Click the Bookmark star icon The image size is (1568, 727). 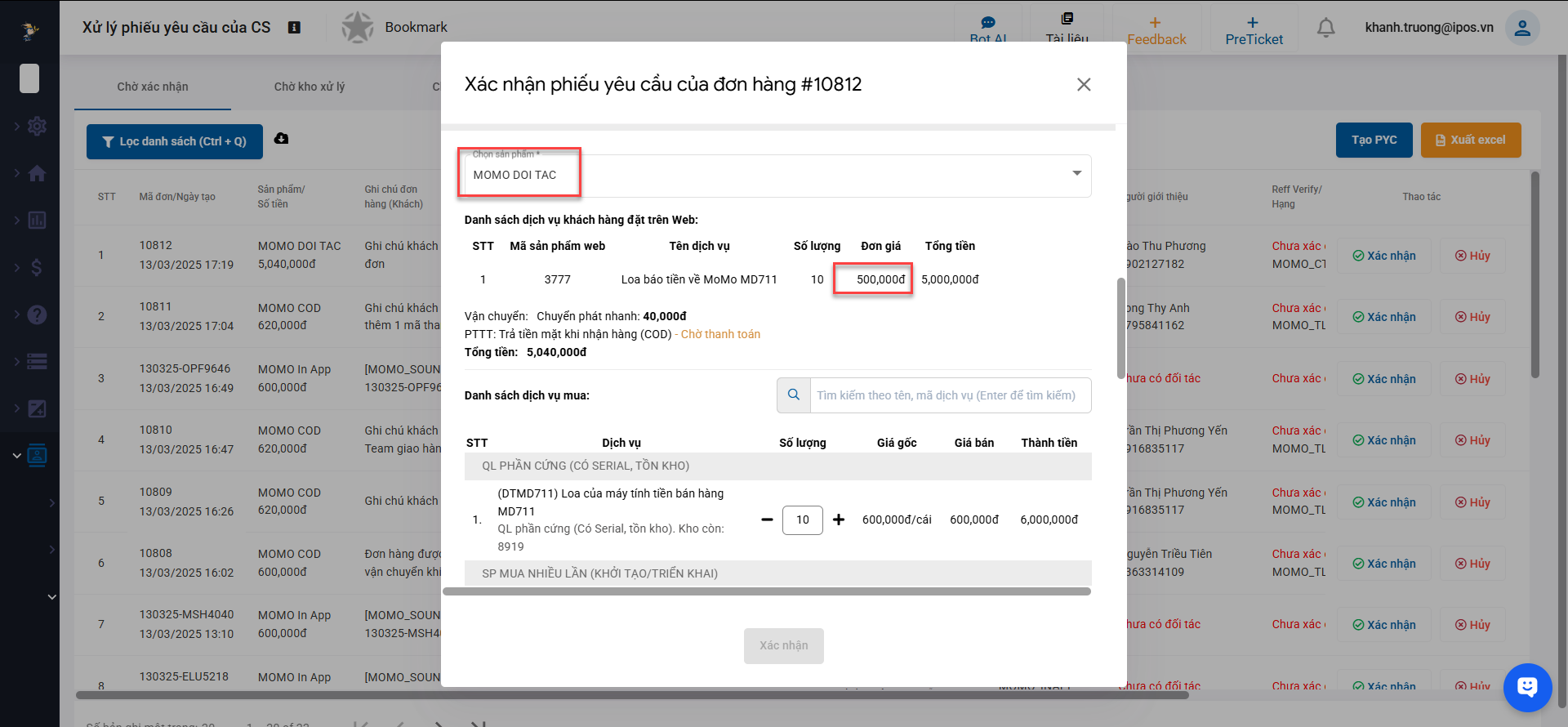(358, 28)
